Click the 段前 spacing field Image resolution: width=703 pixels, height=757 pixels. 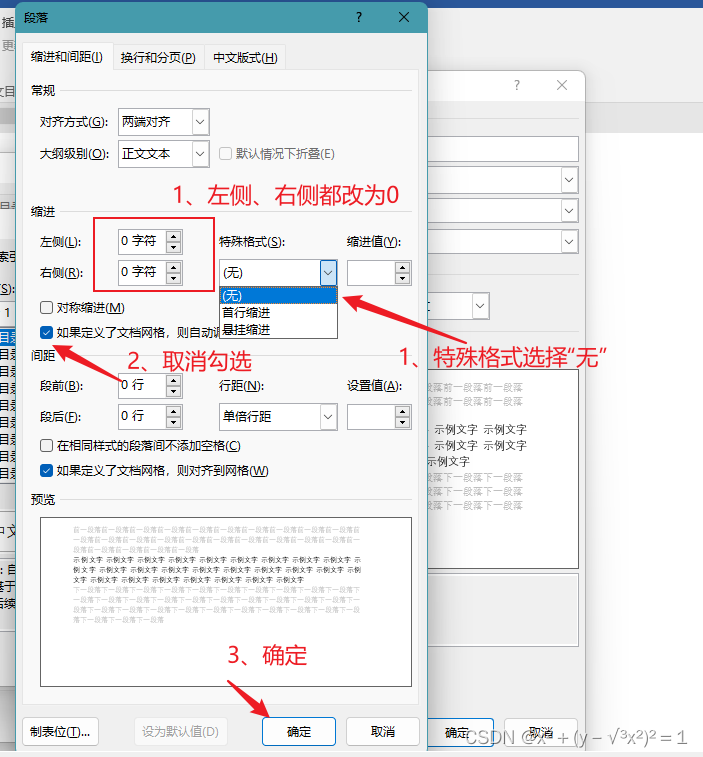[142, 386]
